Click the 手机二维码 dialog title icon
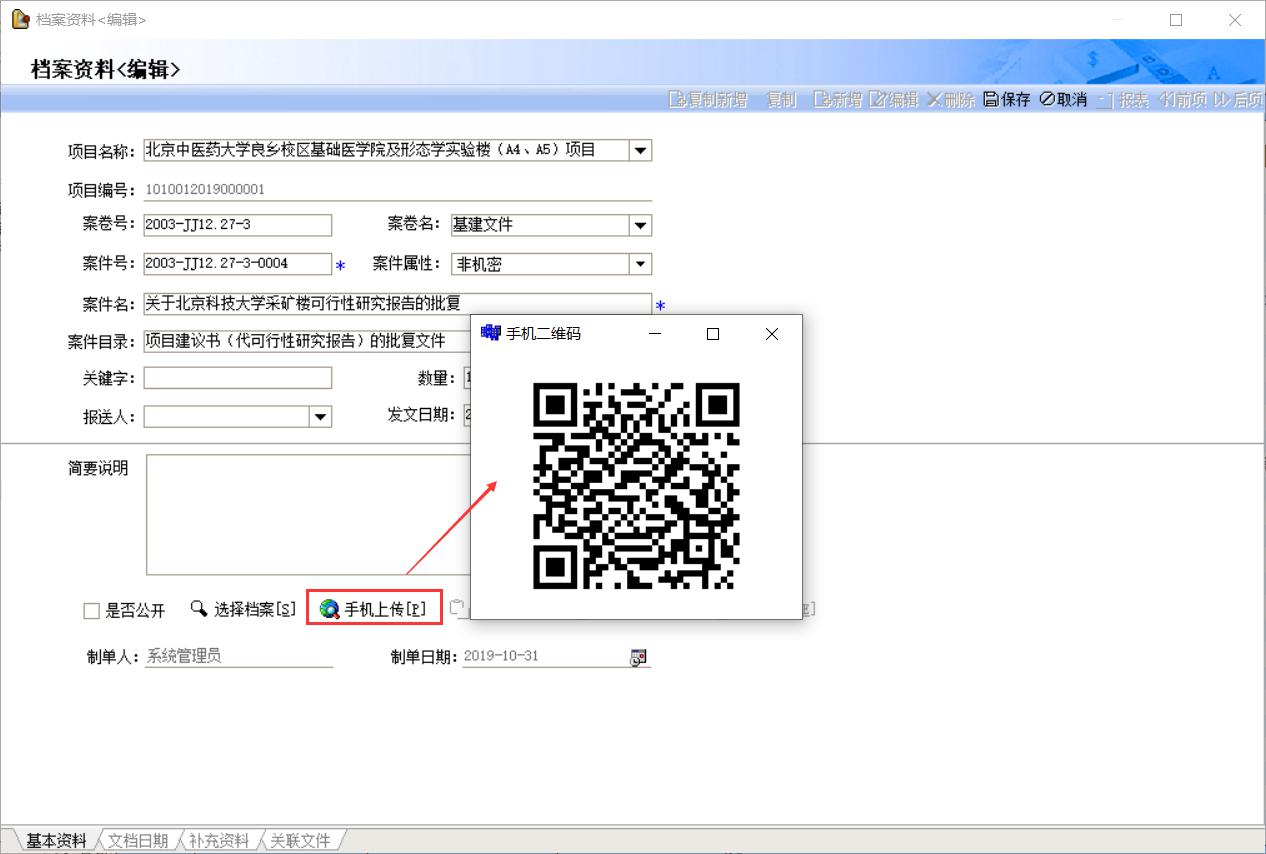This screenshot has height=854, width=1266. [490, 334]
